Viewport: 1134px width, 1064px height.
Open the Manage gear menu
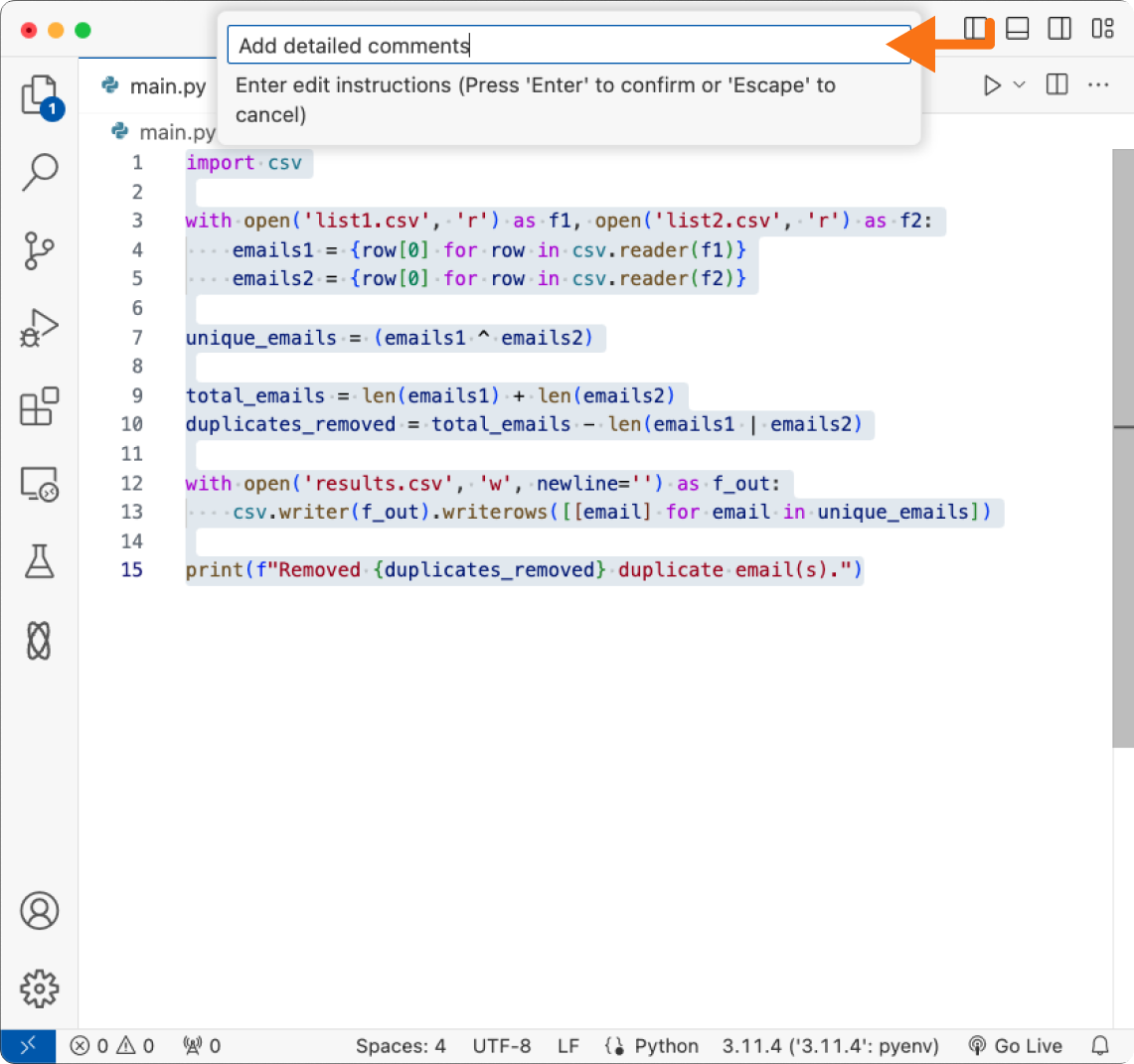tap(39, 988)
